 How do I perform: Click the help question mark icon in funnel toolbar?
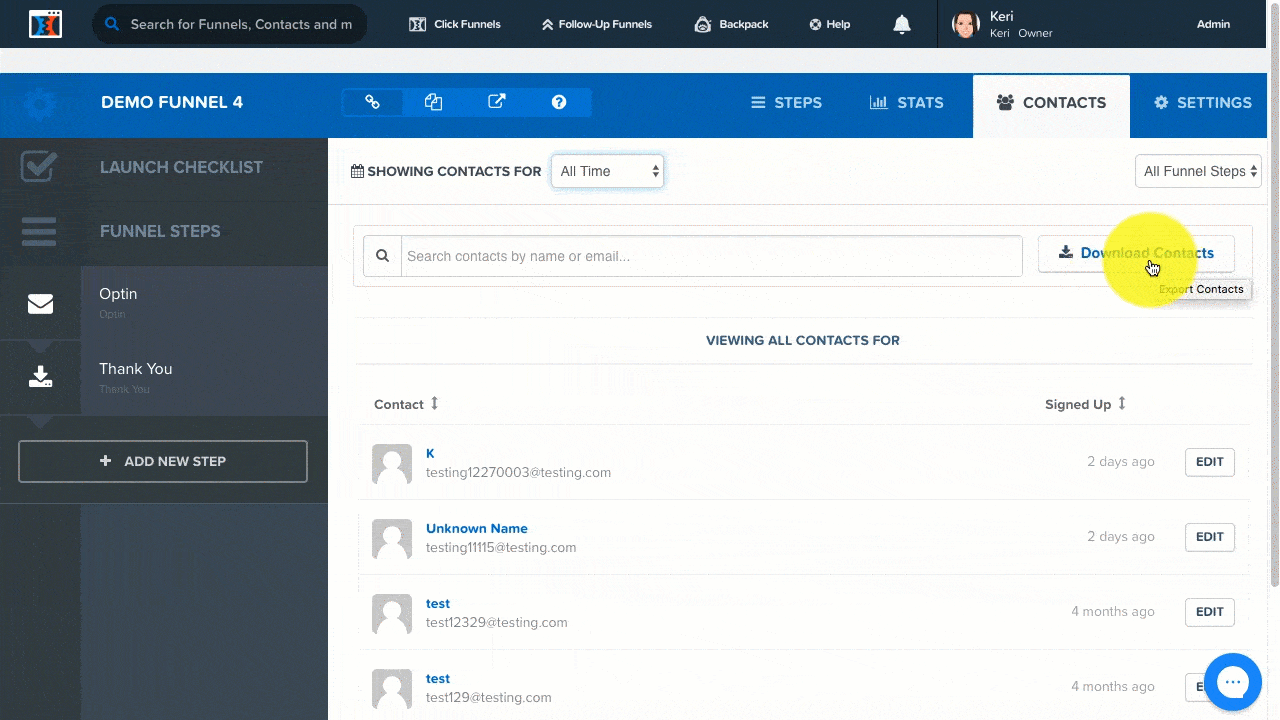[559, 101]
